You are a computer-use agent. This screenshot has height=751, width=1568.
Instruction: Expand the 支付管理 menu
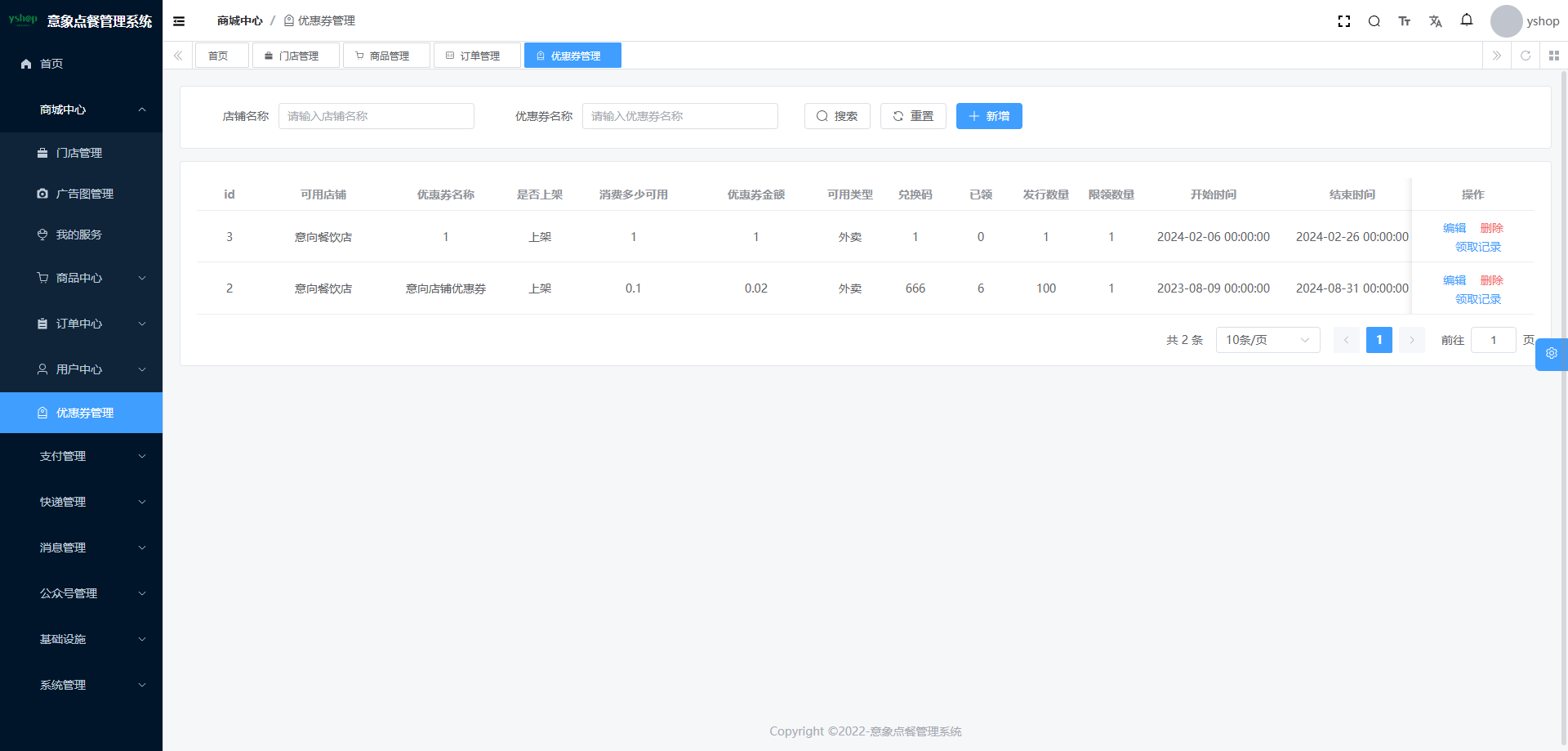click(x=81, y=456)
